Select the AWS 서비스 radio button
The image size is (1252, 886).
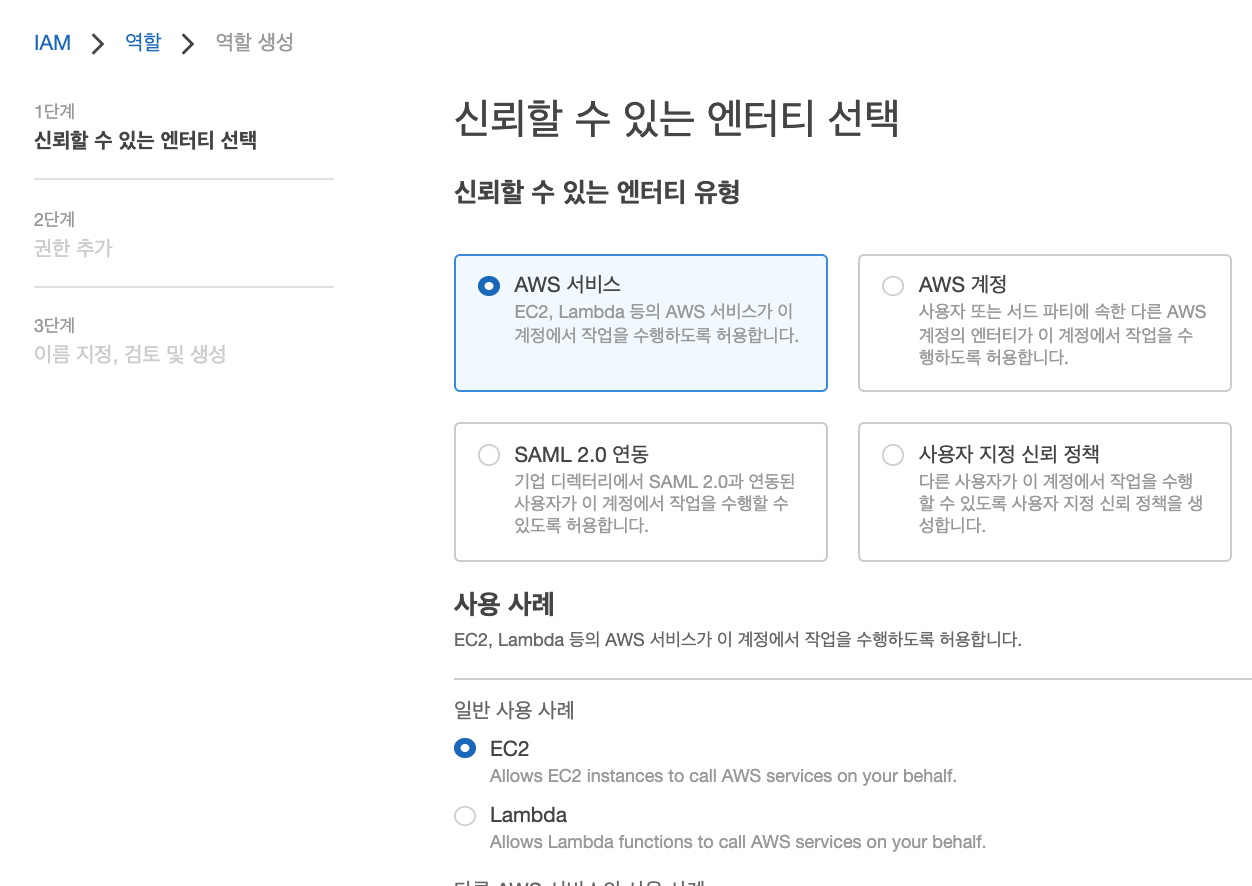(489, 286)
